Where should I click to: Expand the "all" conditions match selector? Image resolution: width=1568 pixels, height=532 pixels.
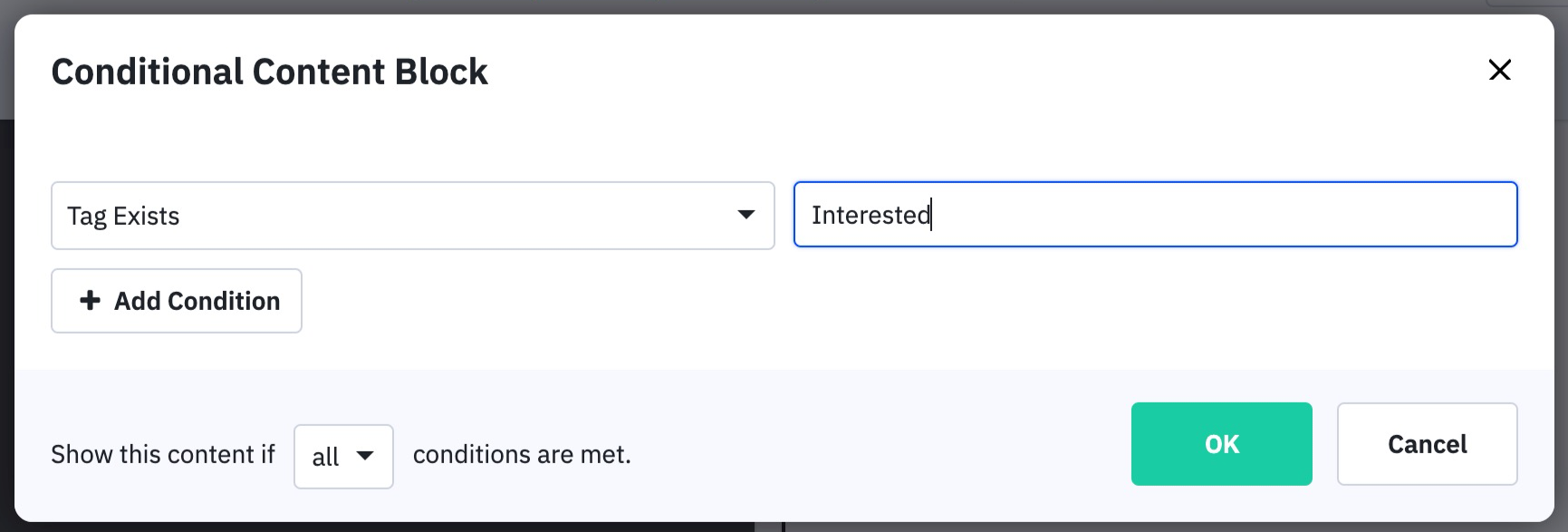tap(343, 456)
